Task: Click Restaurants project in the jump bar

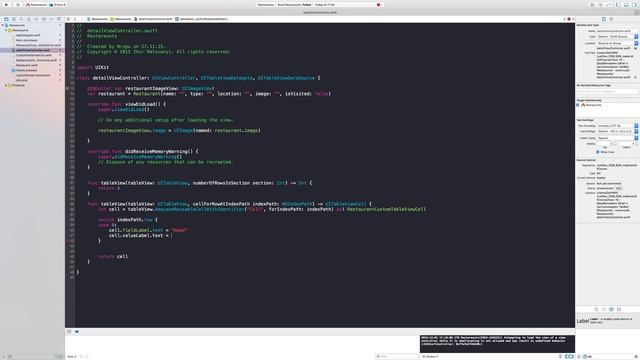Action: [x=97, y=19]
